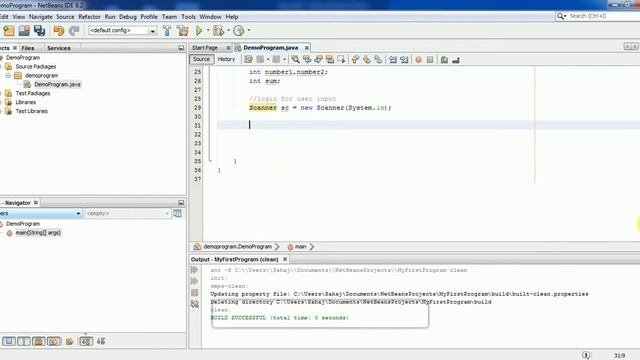Select the Libraries node
640x360 pixels.
pyautogui.click(x=25, y=102)
